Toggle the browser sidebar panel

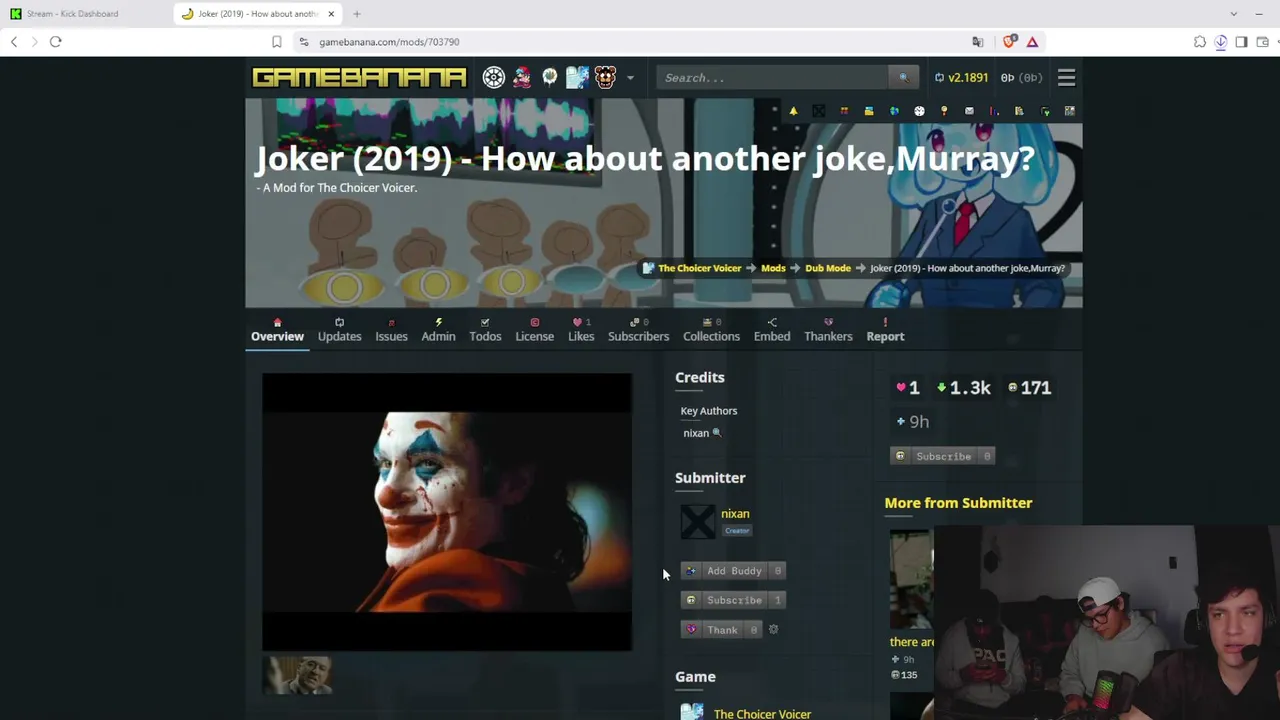tap(1241, 42)
